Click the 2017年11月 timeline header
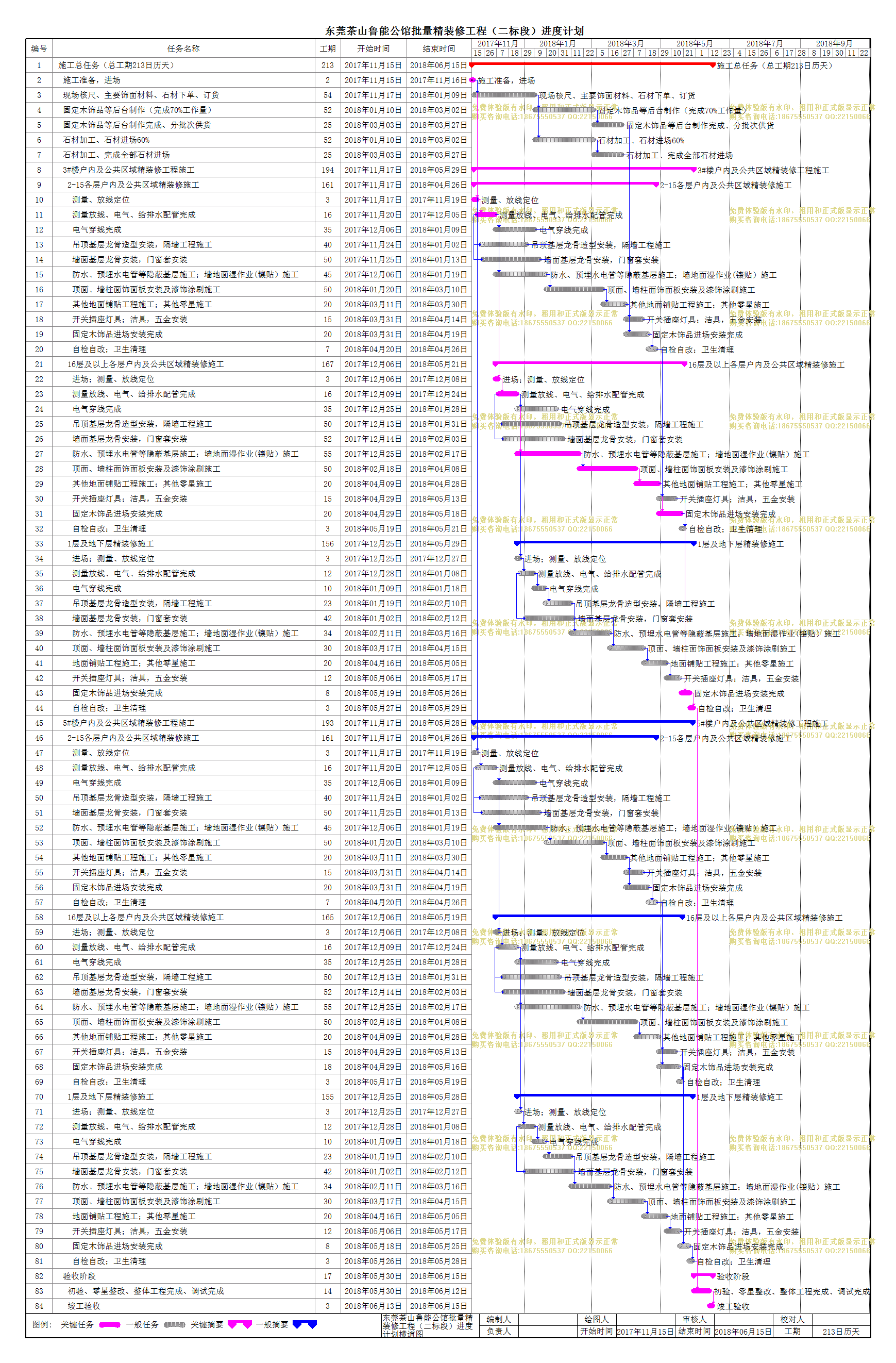This screenshot has height=1363, width=896. click(498, 43)
